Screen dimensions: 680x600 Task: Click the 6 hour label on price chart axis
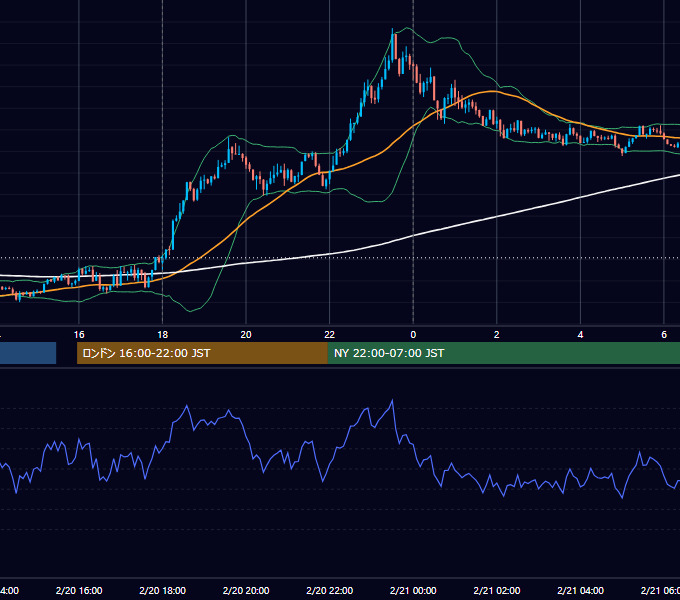[664, 335]
